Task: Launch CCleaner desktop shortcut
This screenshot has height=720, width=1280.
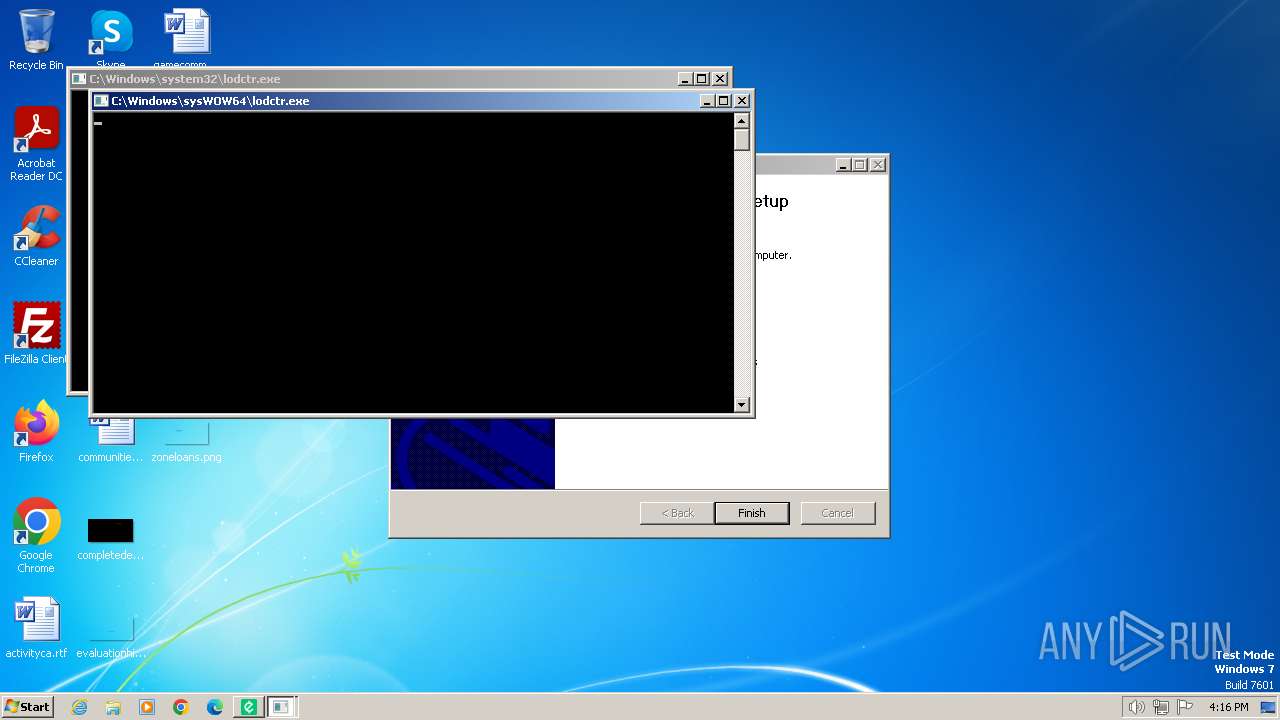Action: click(36, 236)
